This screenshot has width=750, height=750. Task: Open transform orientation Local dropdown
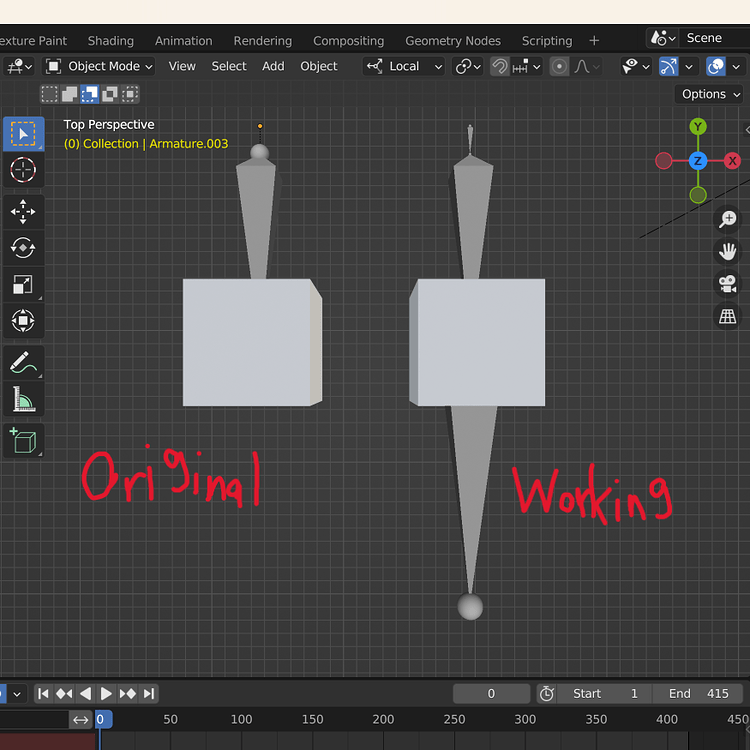[x=404, y=66]
